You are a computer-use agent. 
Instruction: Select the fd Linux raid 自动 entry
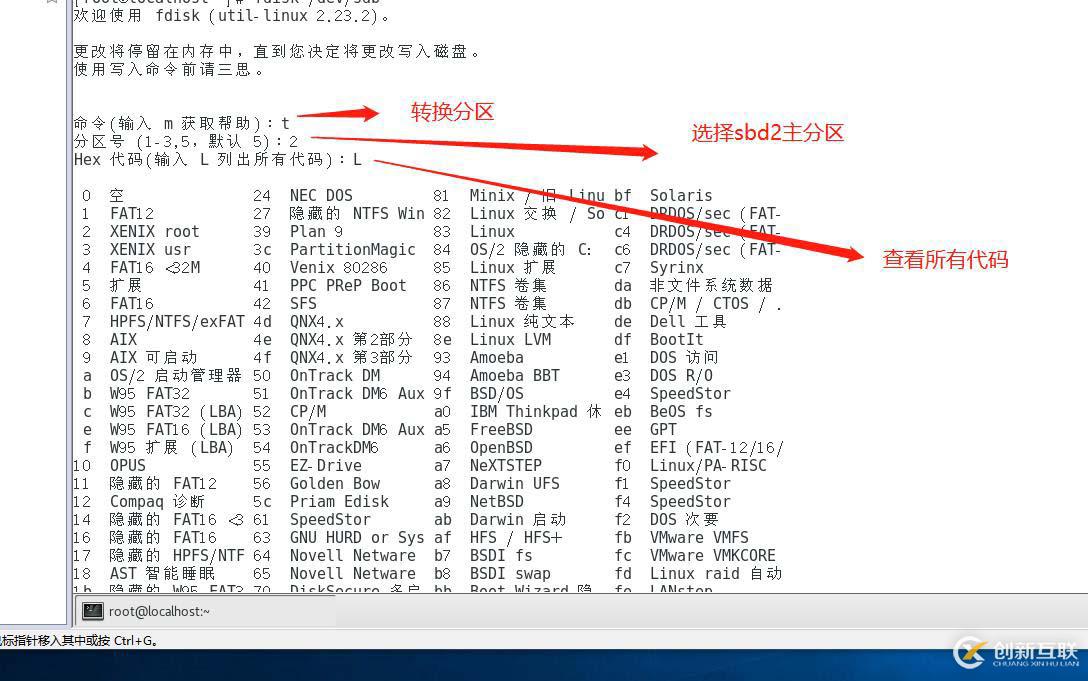[700, 573]
